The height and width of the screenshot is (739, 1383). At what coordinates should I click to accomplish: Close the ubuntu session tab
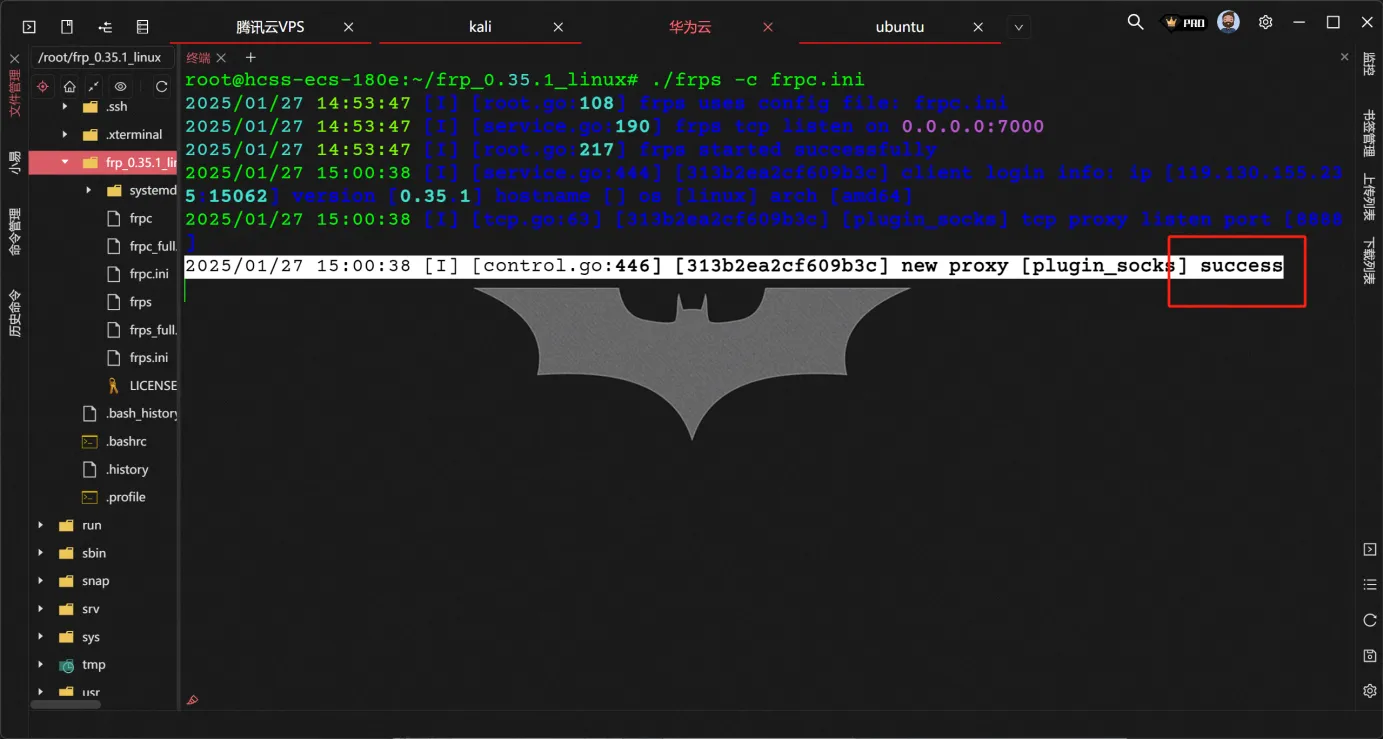pyautogui.click(x=978, y=27)
